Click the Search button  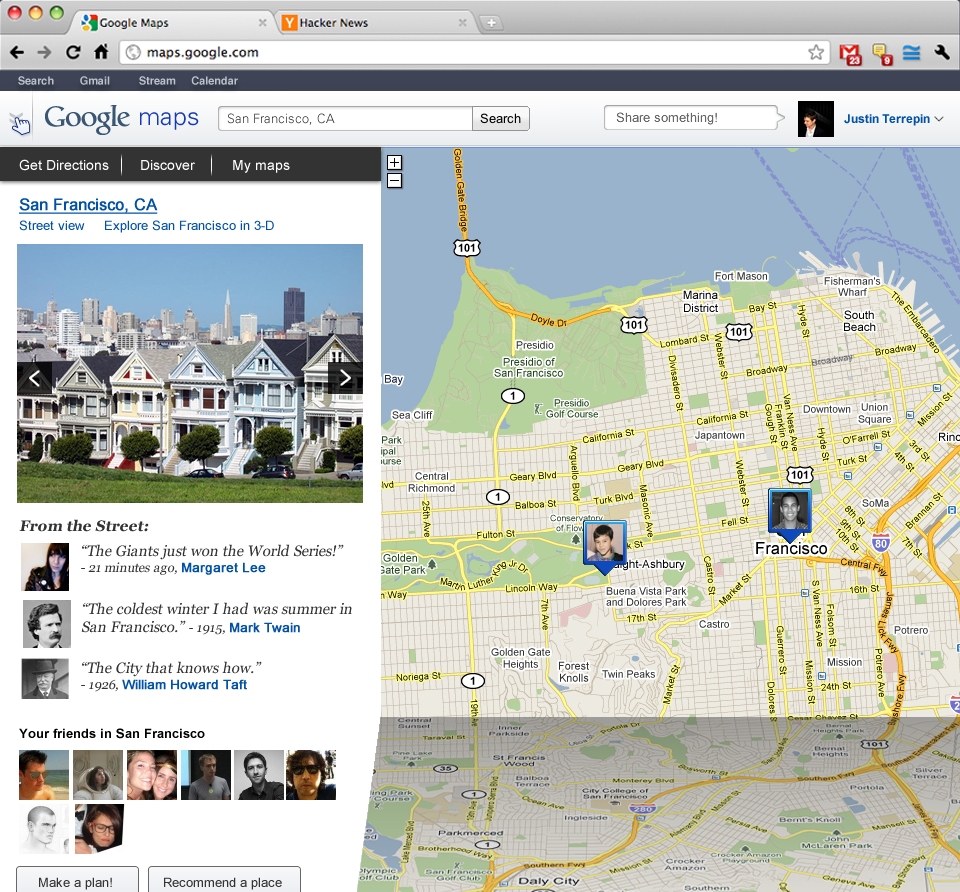pos(500,119)
